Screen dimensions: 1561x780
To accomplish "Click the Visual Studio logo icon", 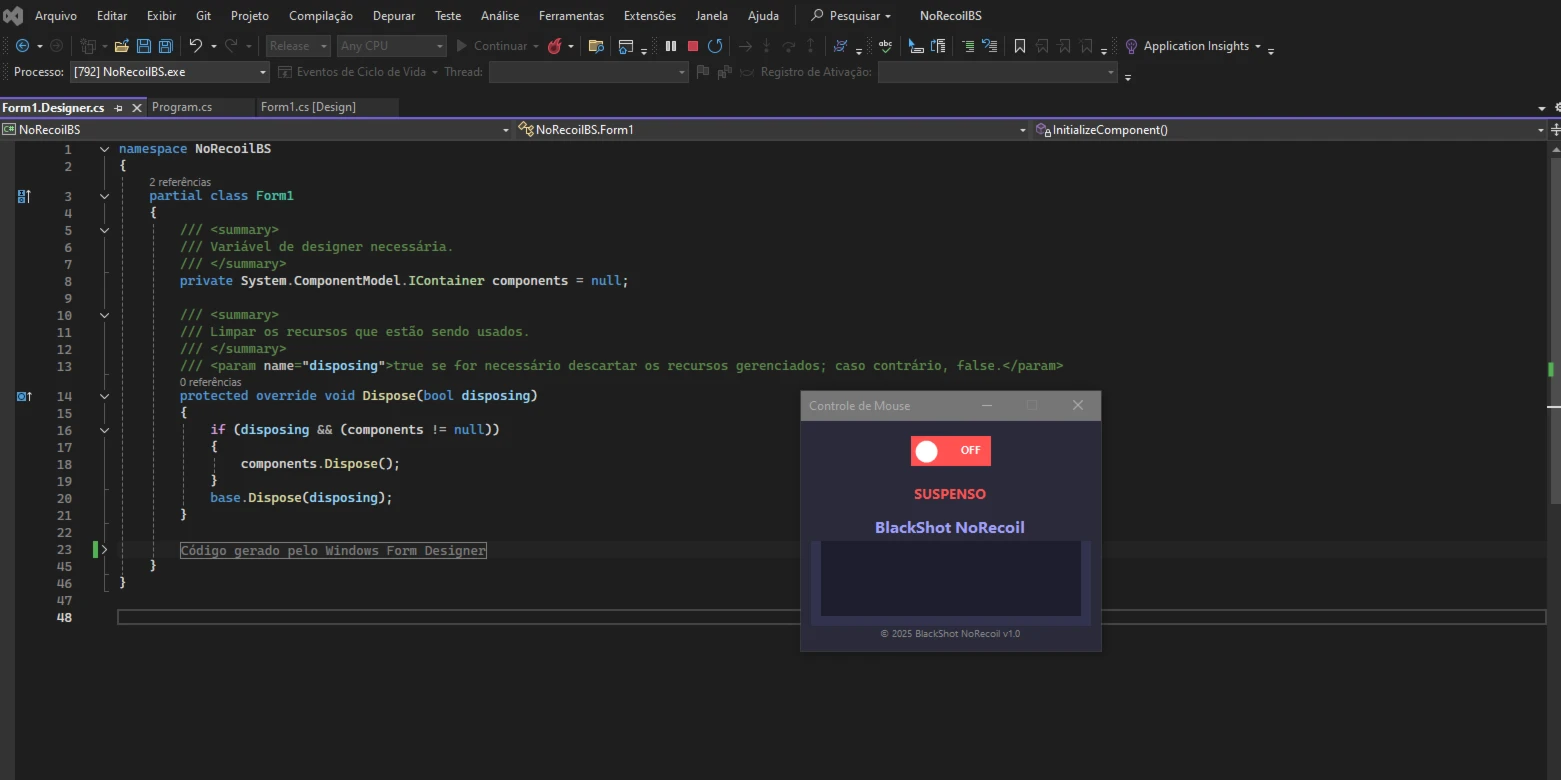I will tap(13, 16).
